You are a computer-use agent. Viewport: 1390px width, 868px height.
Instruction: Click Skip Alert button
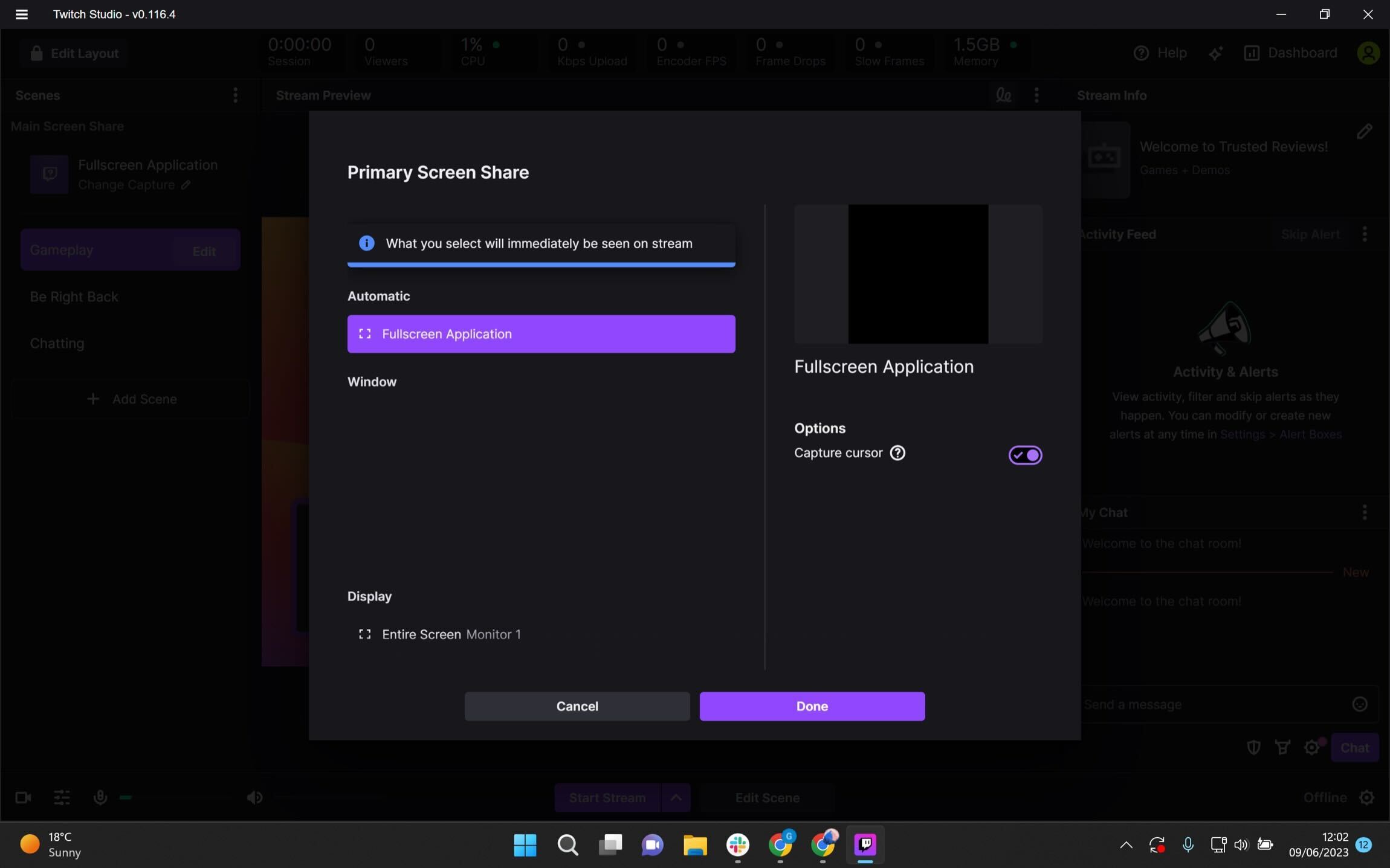1310,234
